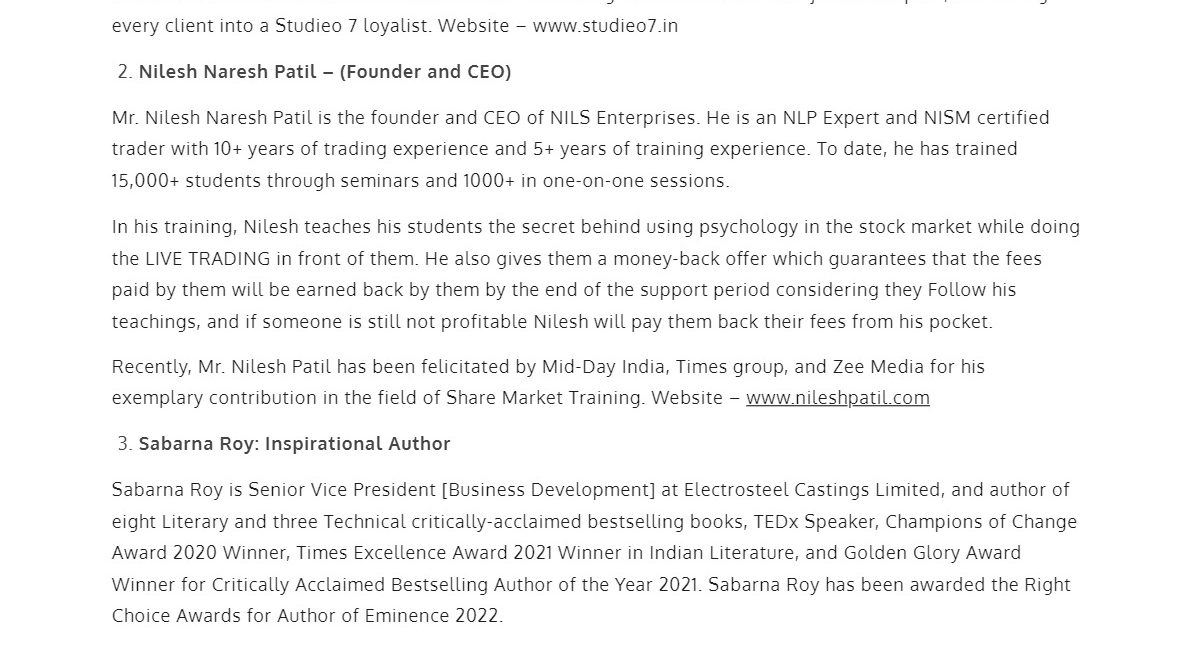Click the list number 3 marker
Viewport: 1191px width, 650px height.
[125, 443]
